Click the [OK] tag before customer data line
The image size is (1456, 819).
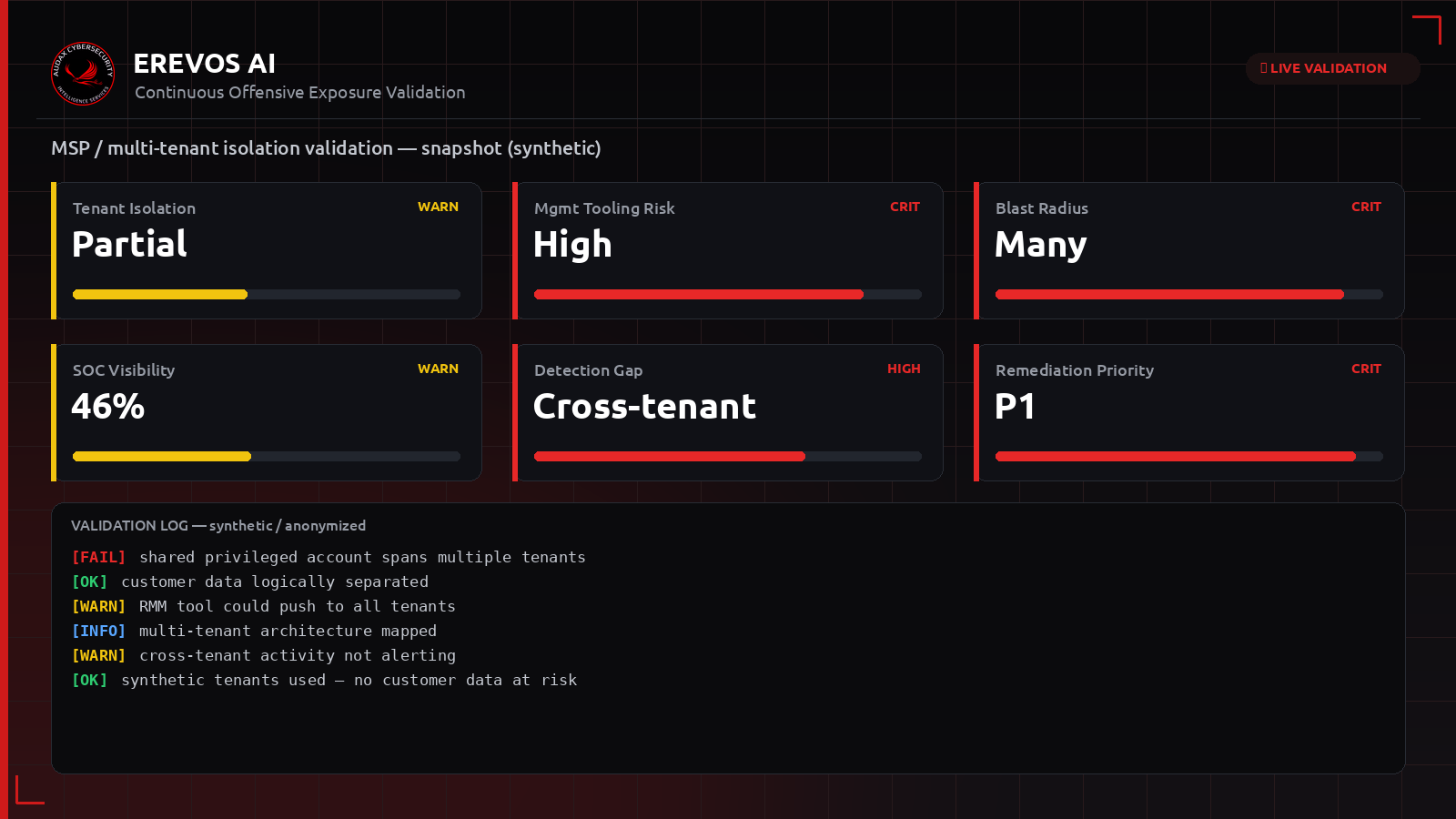pos(89,581)
